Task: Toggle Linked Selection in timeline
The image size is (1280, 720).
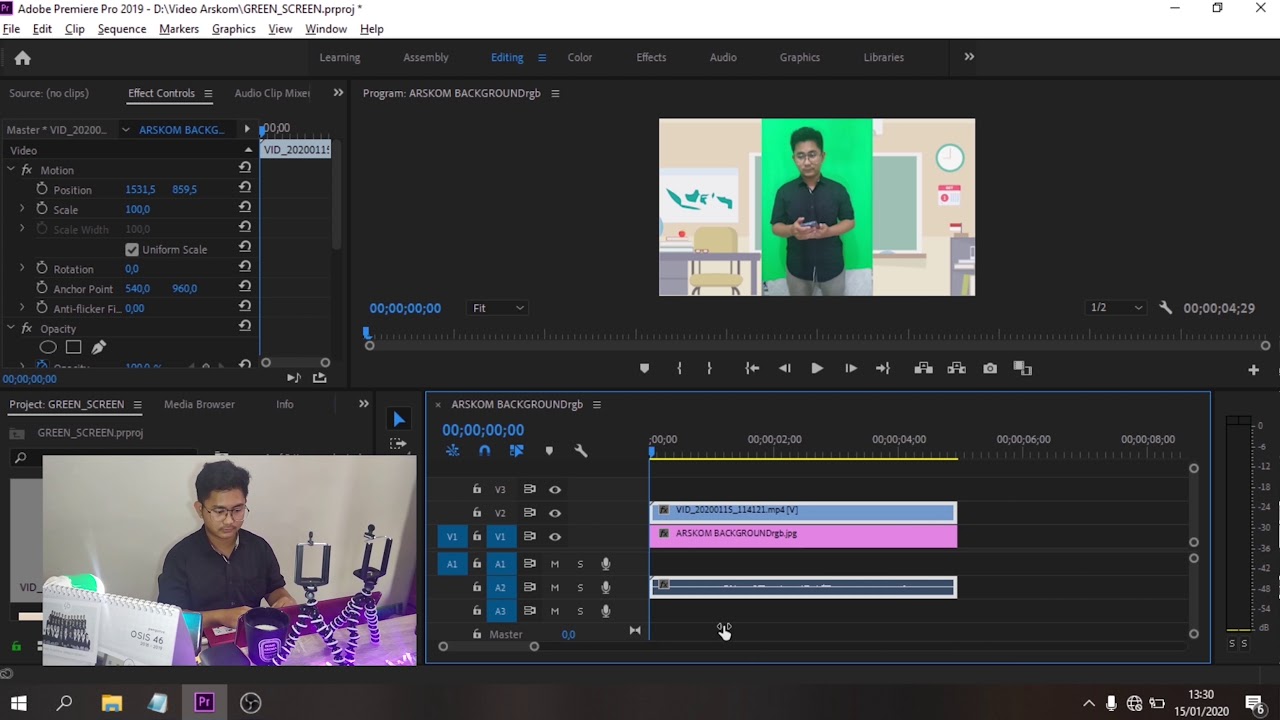Action: point(516,451)
